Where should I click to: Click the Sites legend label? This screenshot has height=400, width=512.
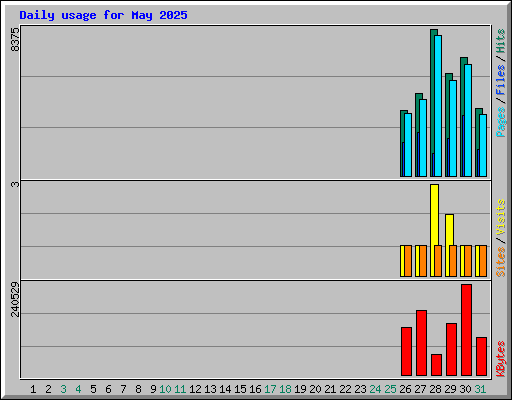click(500, 262)
